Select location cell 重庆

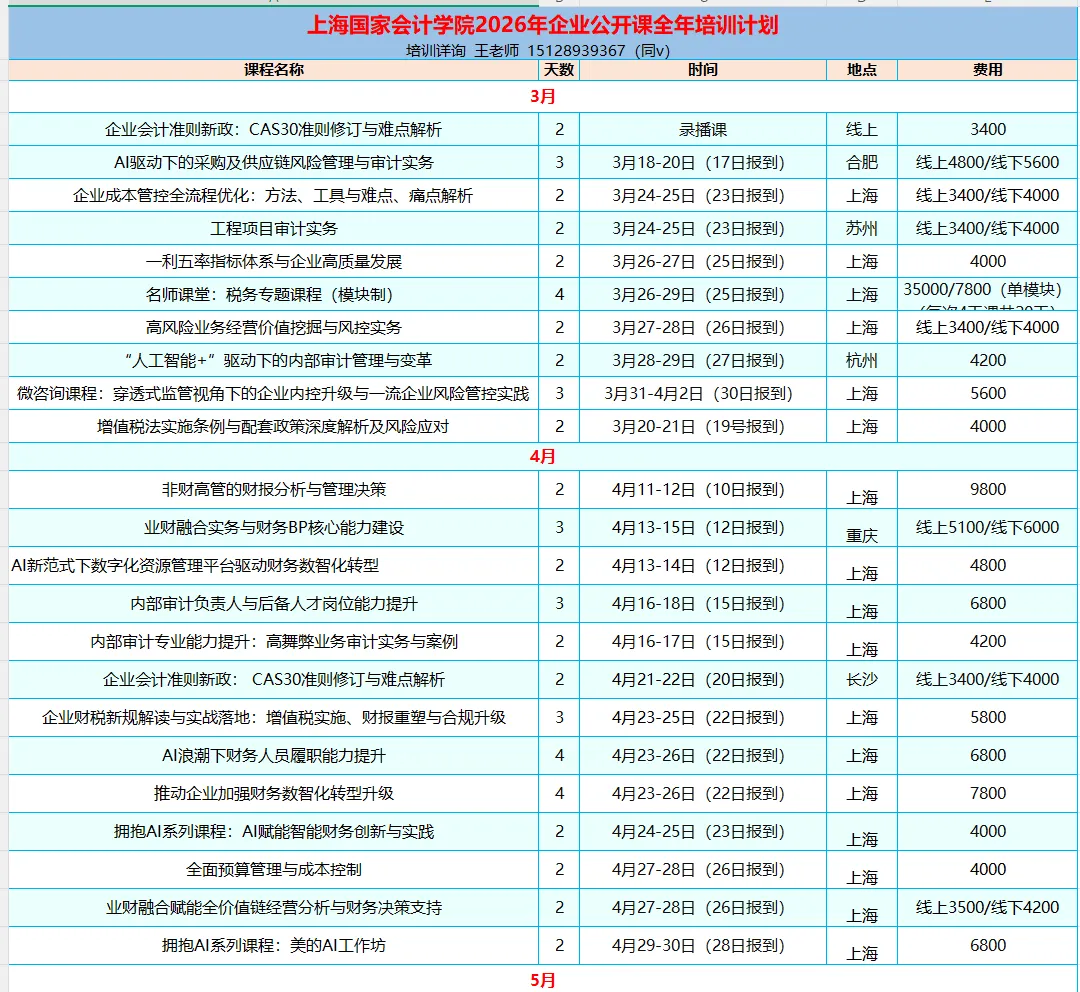(862, 528)
